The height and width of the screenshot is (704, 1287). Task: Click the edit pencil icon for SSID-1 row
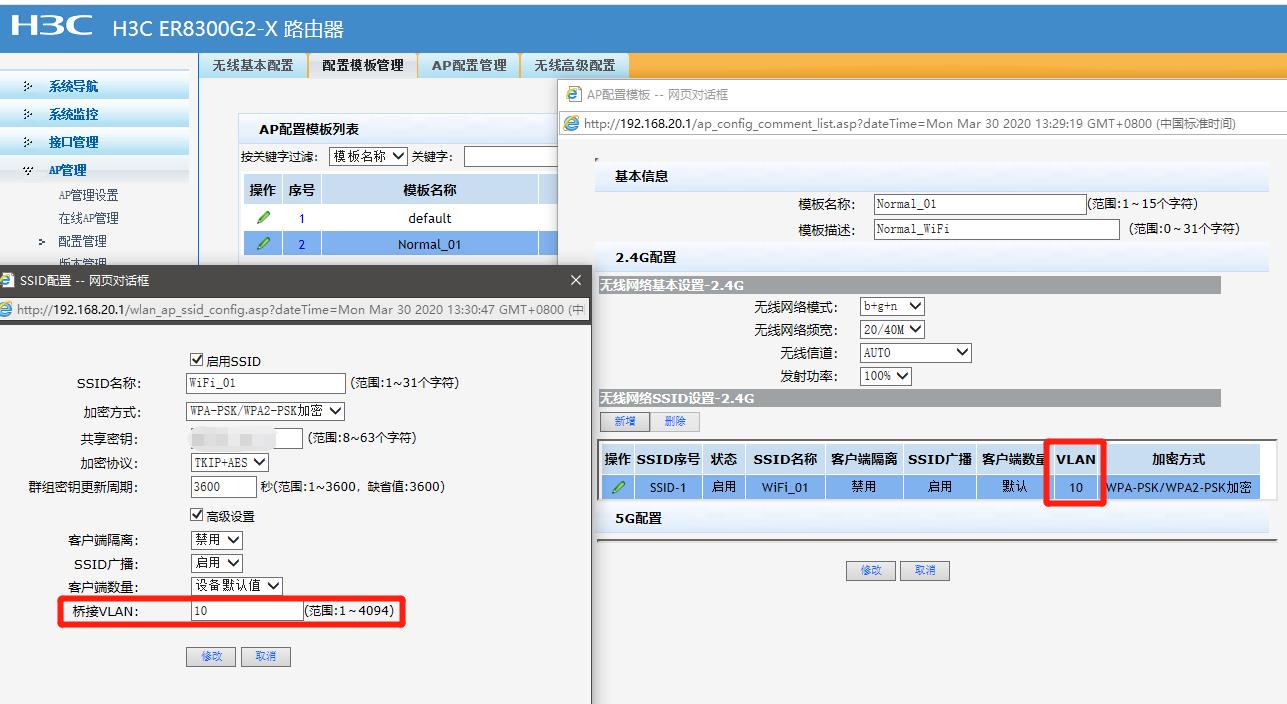click(x=618, y=487)
